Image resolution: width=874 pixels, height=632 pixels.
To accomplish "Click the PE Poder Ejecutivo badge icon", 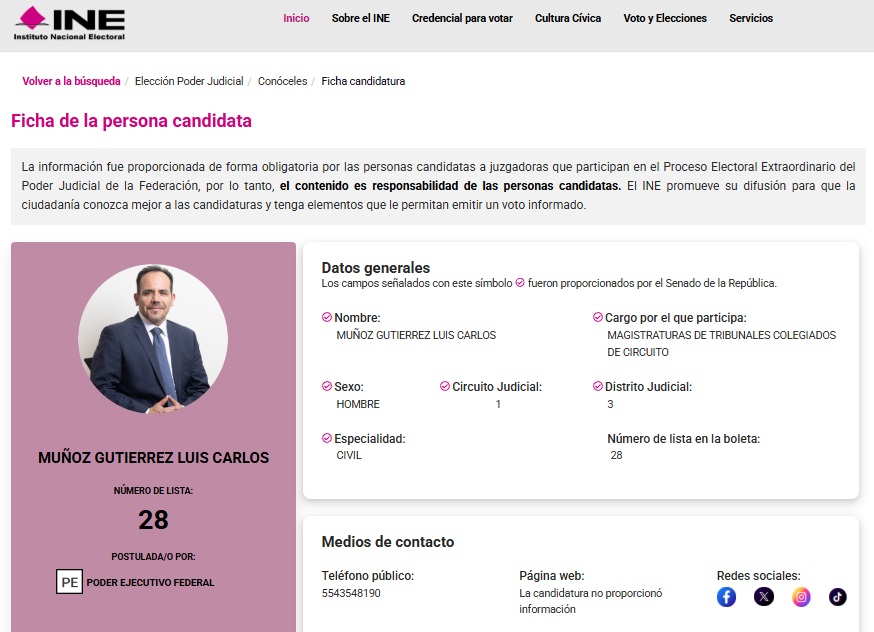I will tap(69, 582).
